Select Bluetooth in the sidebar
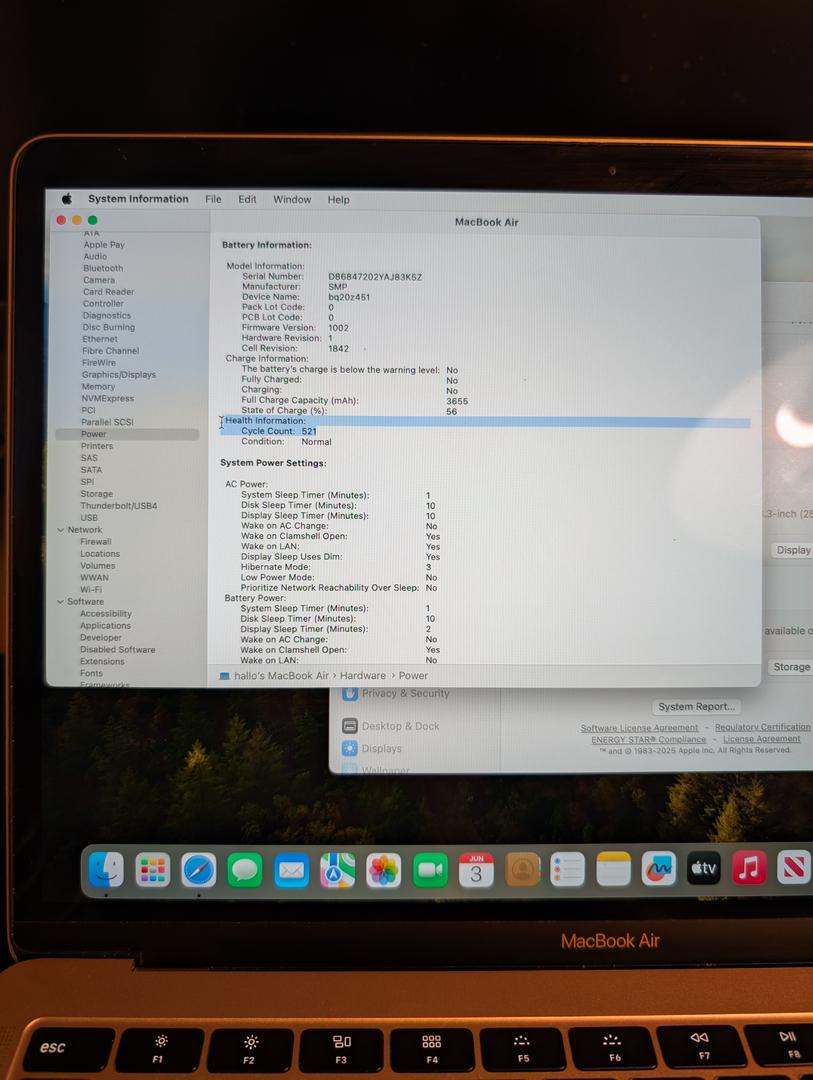This screenshot has width=813, height=1080. (103, 268)
